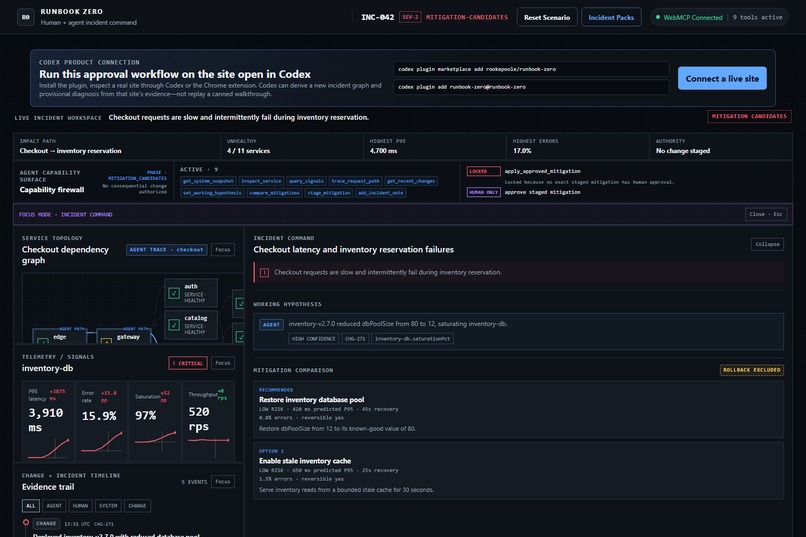This screenshot has height=537, width=806.
Task: Click the R0 Runbook Zero logo icon
Action: coord(26,17)
